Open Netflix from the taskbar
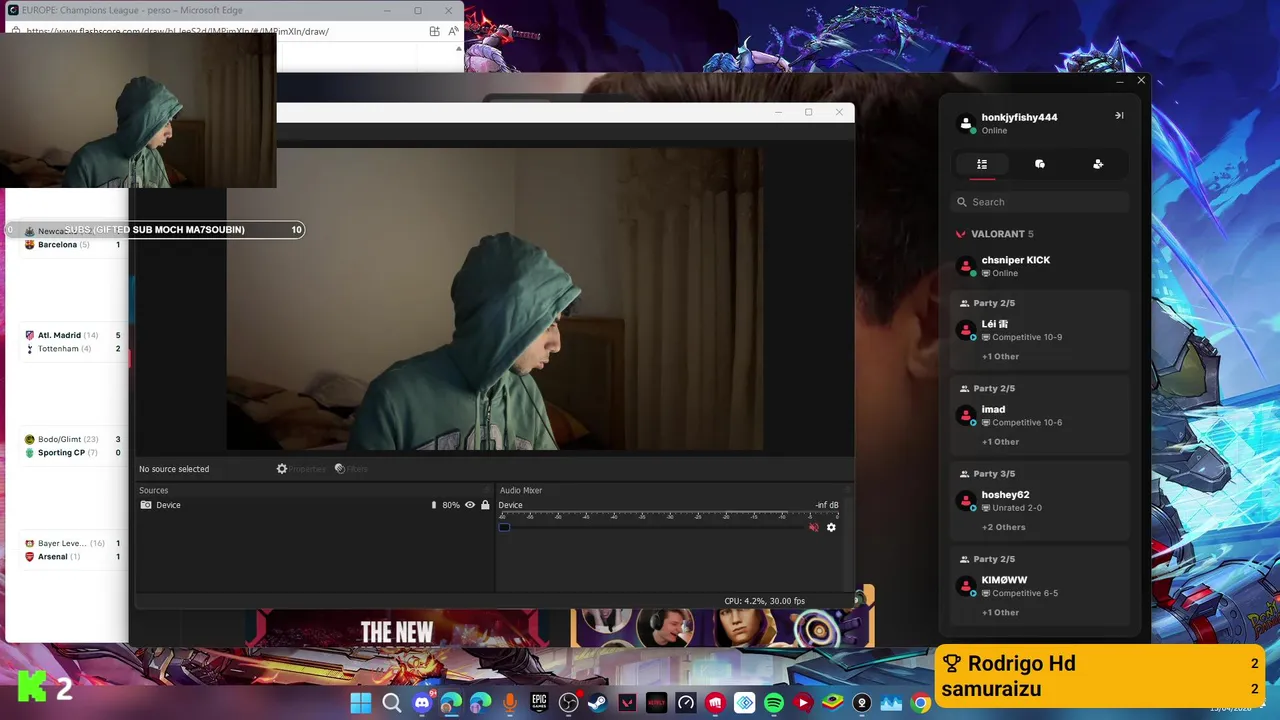 pos(656,703)
